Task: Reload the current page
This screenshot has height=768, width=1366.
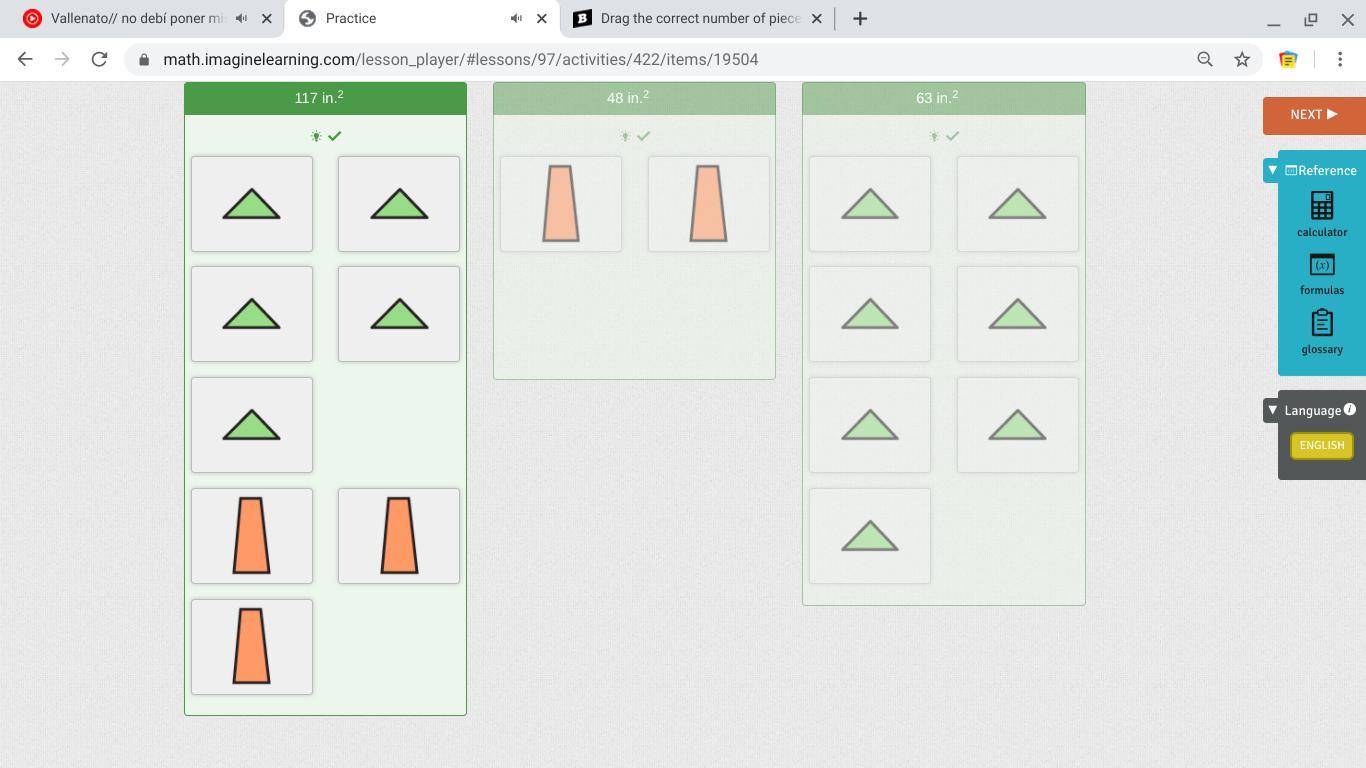Action: (x=99, y=60)
